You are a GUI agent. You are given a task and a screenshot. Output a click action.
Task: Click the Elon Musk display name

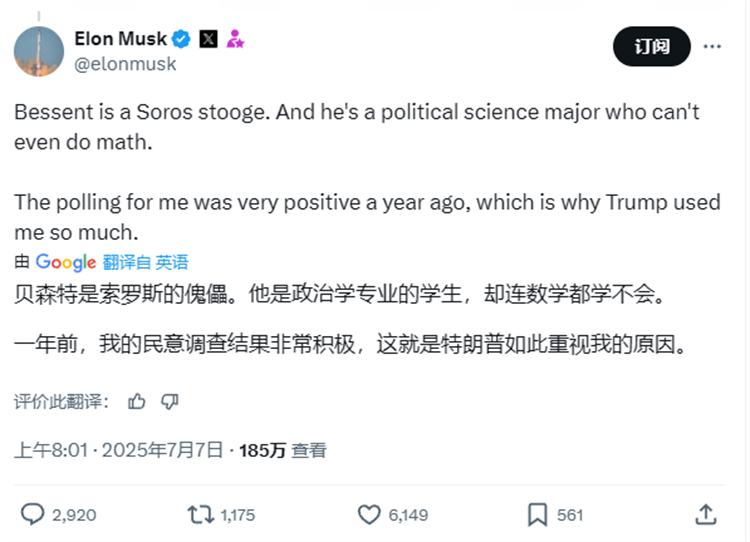[120, 39]
